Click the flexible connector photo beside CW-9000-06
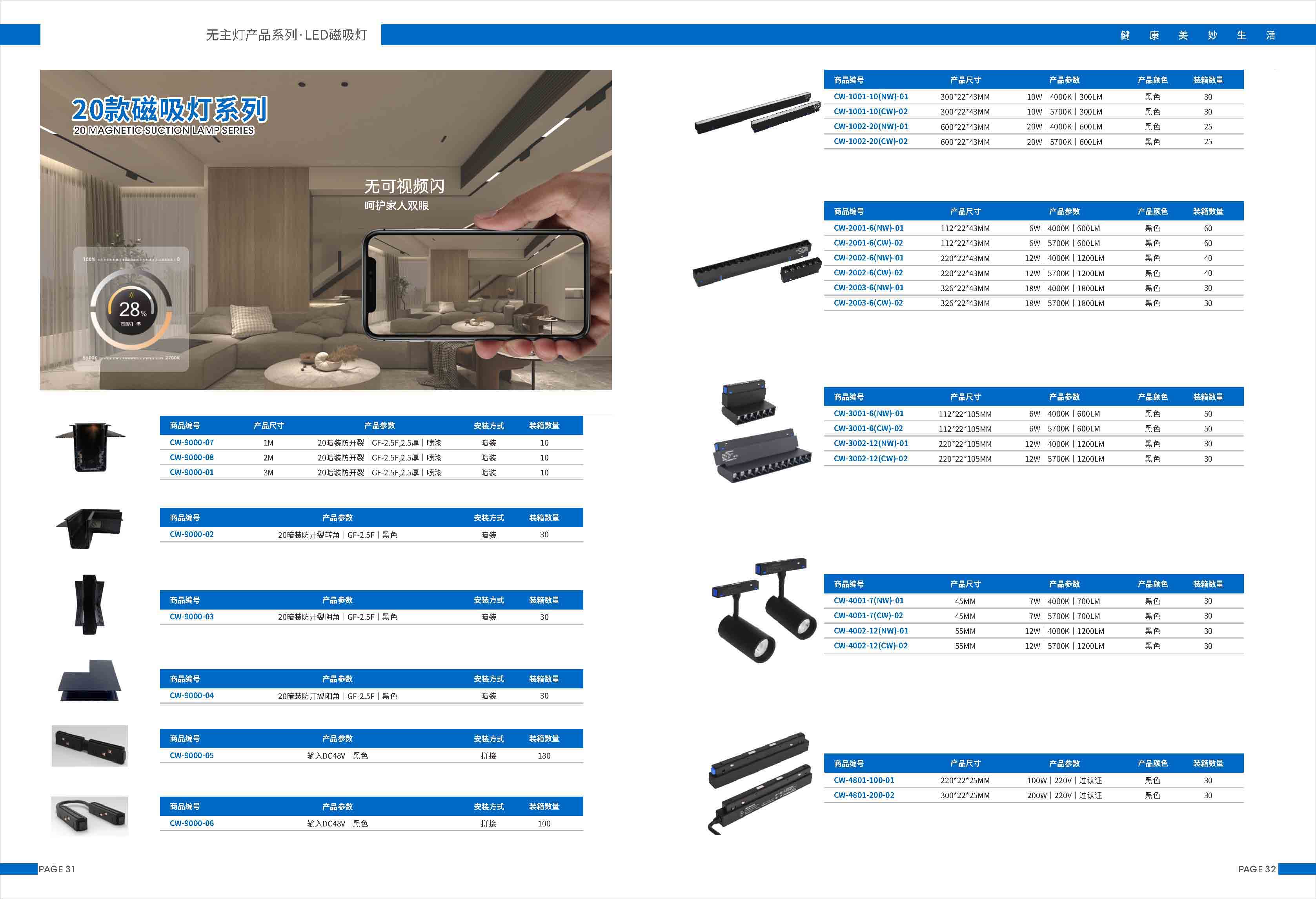Viewport: 1316px width, 899px height. pyautogui.click(x=89, y=816)
